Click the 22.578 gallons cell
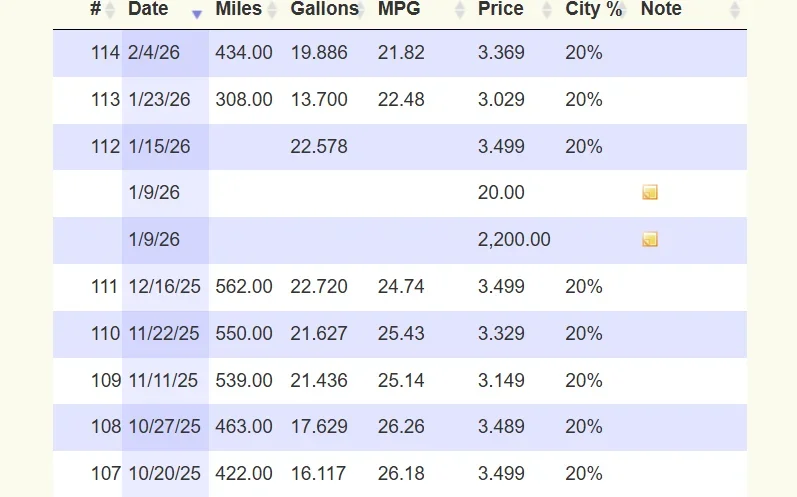Image resolution: width=797 pixels, height=497 pixels. (319, 147)
